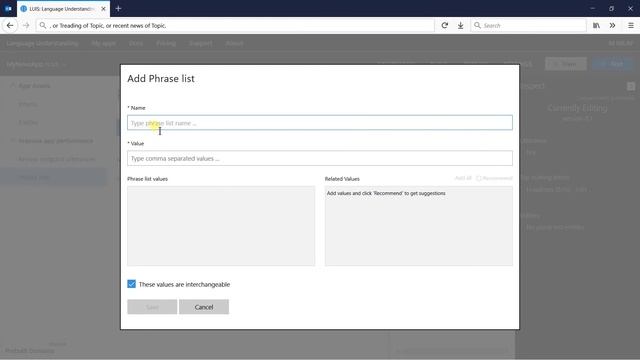Open the Firefox hamburger menu
Screen dimensions: 640x360
tap(631, 25)
